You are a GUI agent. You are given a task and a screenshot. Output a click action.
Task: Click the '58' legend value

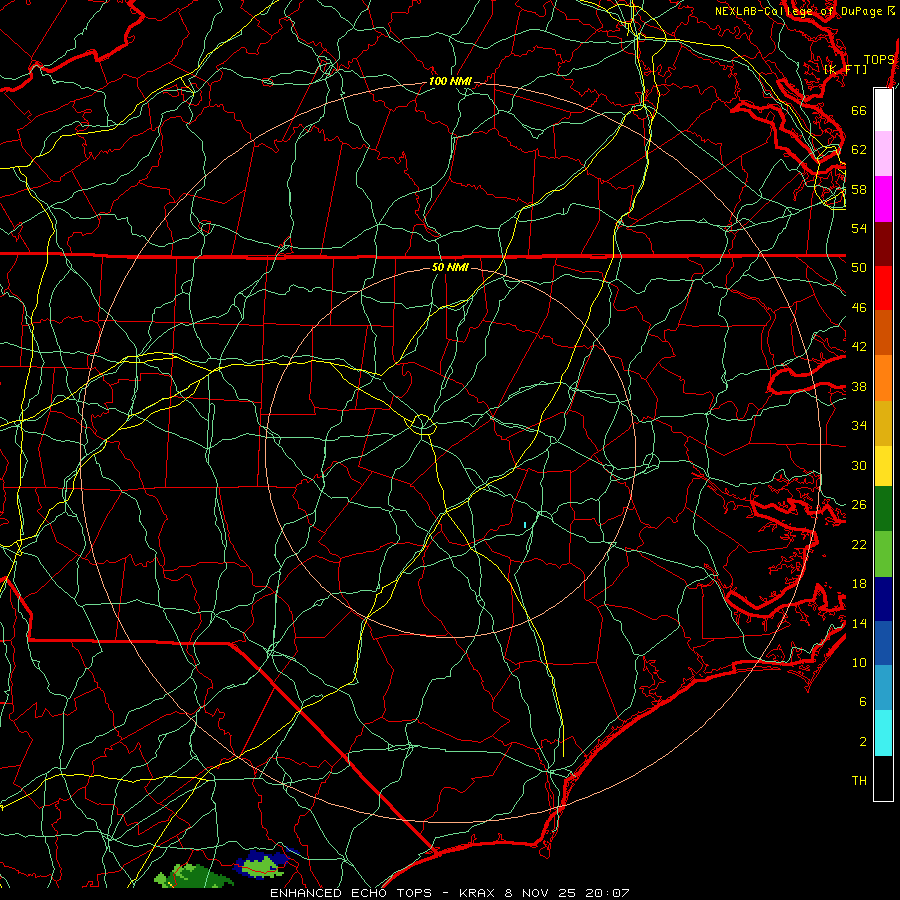(859, 189)
